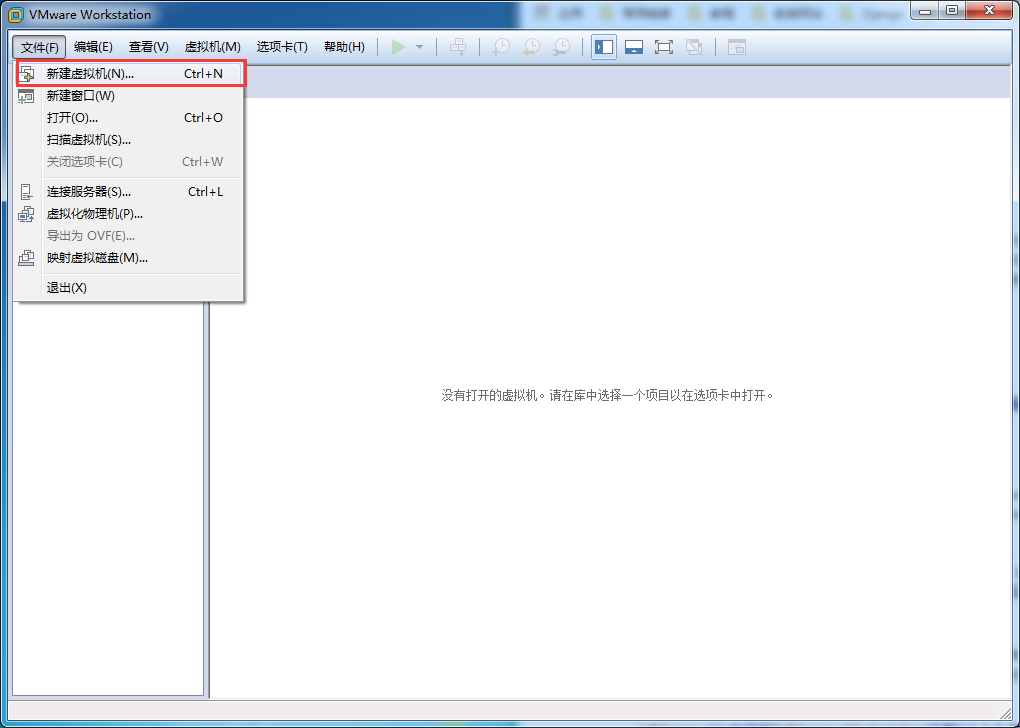Choose 新建虚拟机(N)... from the File menu
The height and width of the screenshot is (728, 1020).
click(131, 74)
